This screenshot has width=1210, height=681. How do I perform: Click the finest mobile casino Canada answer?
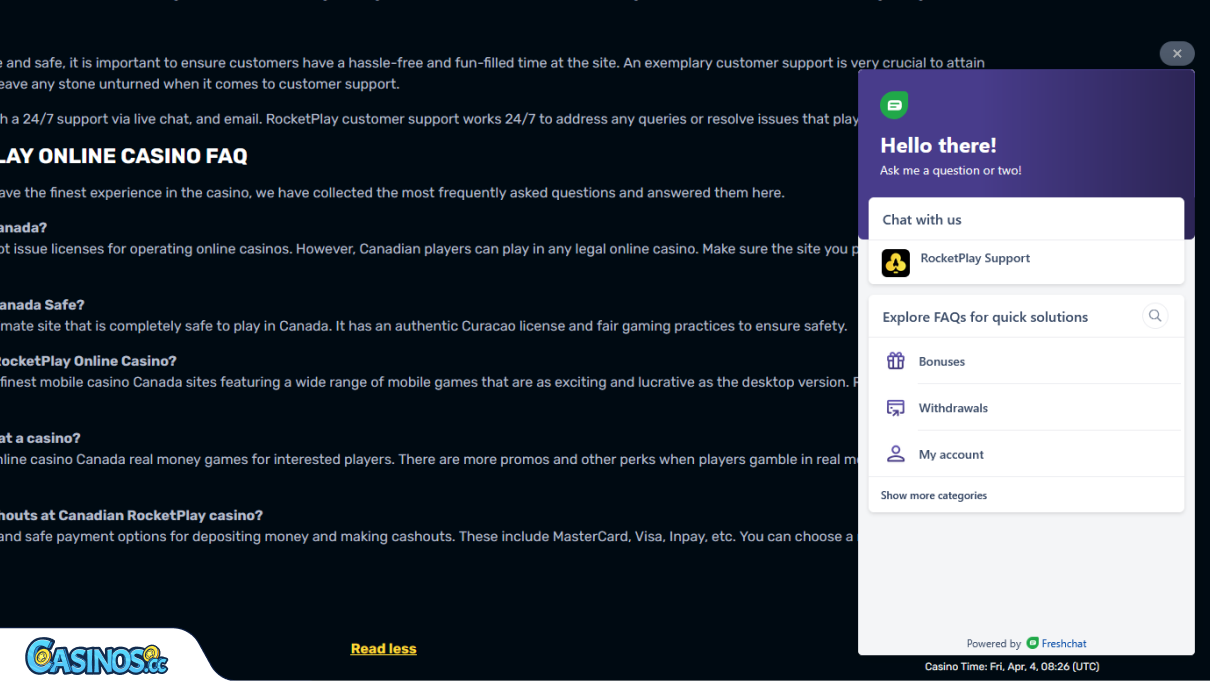[x=429, y=382]
